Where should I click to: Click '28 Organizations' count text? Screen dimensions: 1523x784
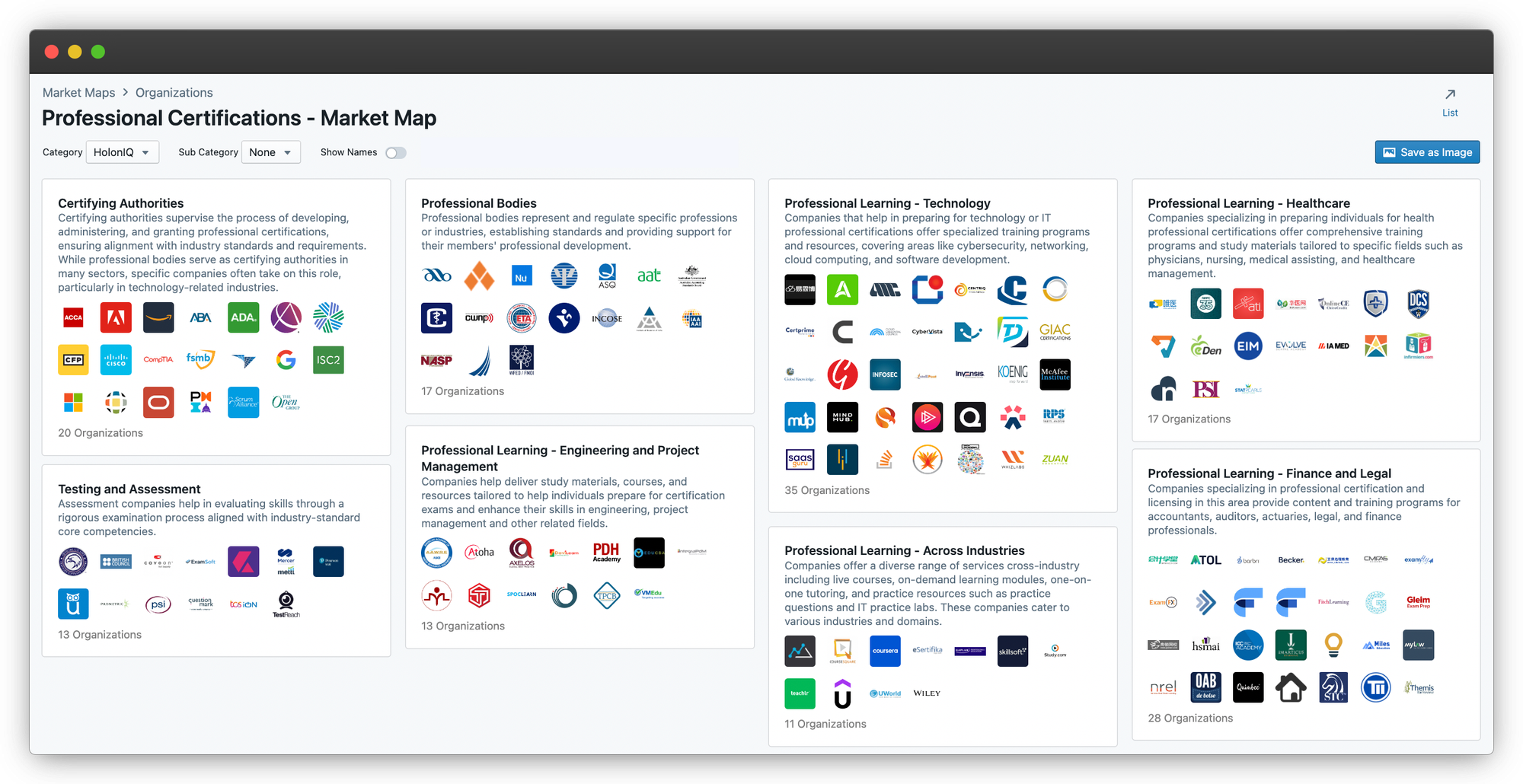tap(1190, 718)
